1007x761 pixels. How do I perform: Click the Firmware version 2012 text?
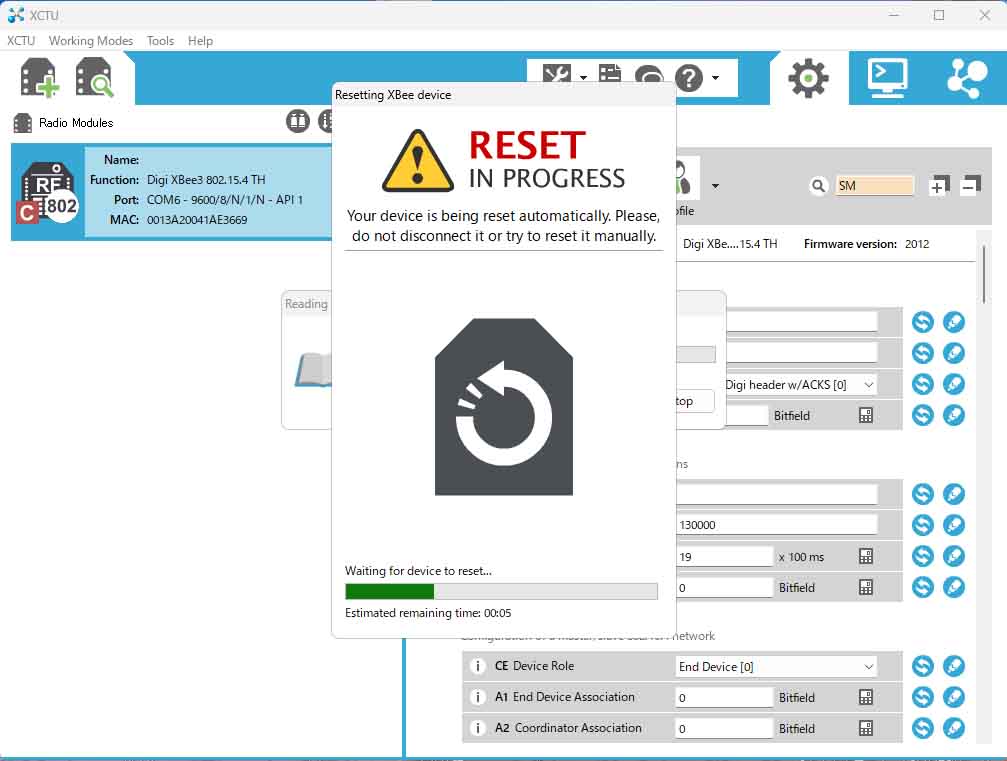pos(866,244)
